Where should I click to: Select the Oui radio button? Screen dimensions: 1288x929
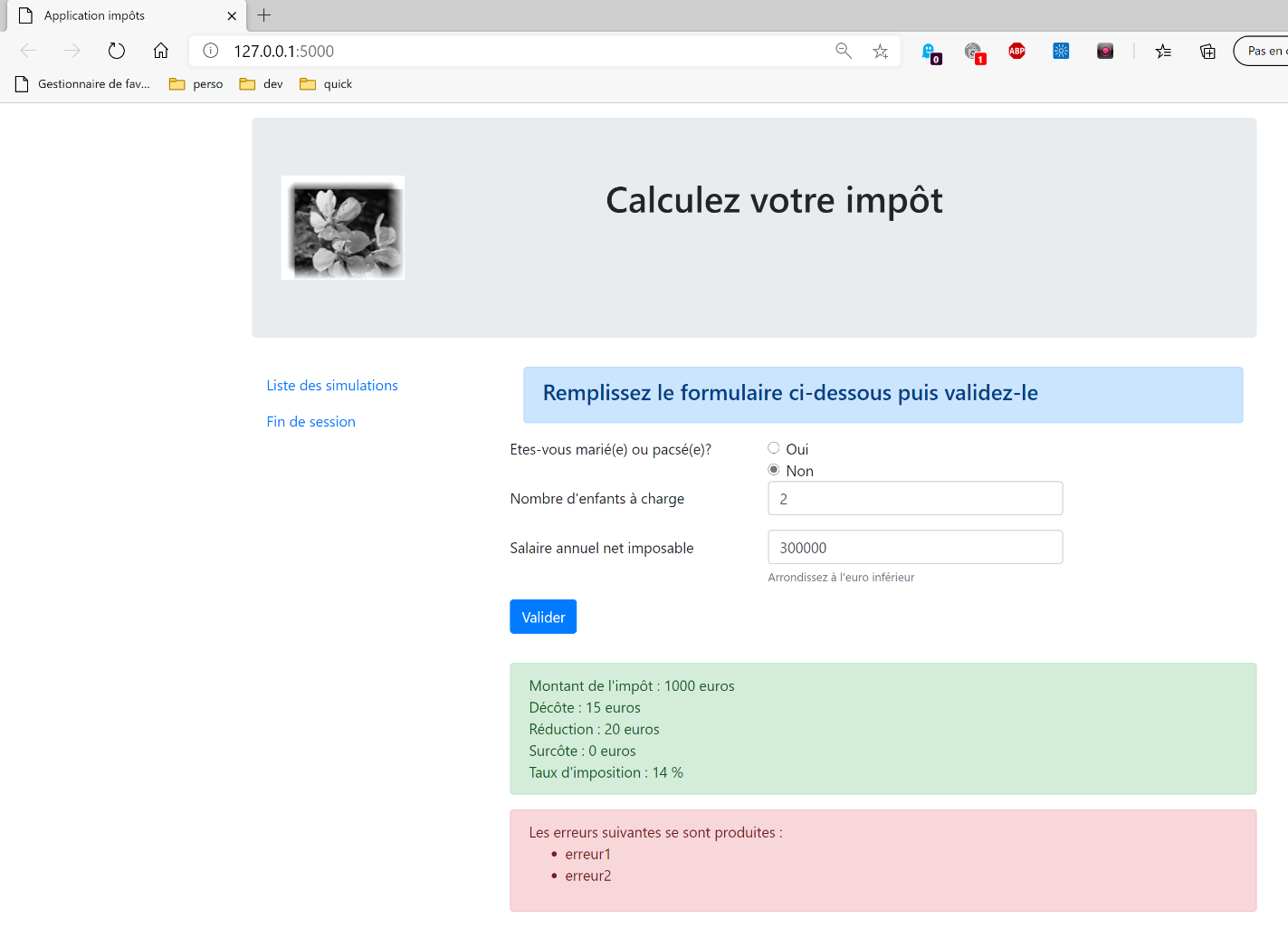[x=774, y=448]
